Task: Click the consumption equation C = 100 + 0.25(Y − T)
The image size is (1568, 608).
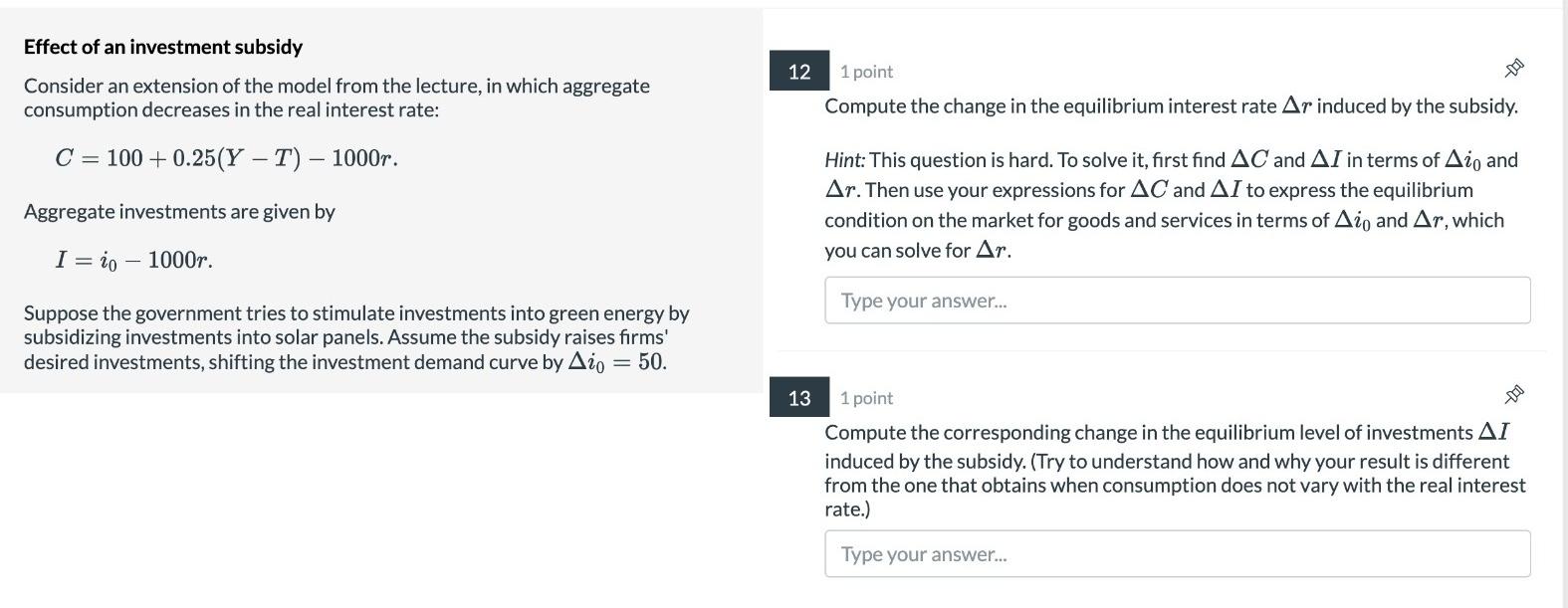Action: click(x=227, y=158)
